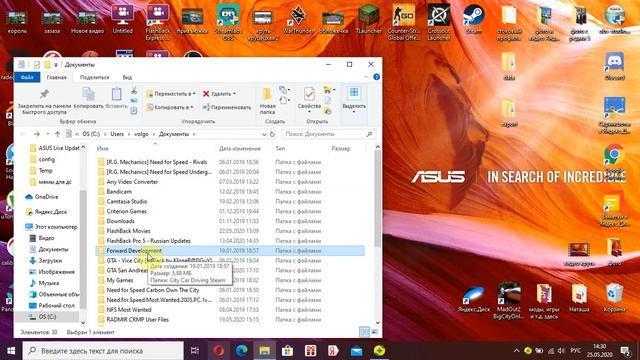This screenshot has width=640, height=360.
Task: Open the Delete ribbon dropdown
Action: 220,94
